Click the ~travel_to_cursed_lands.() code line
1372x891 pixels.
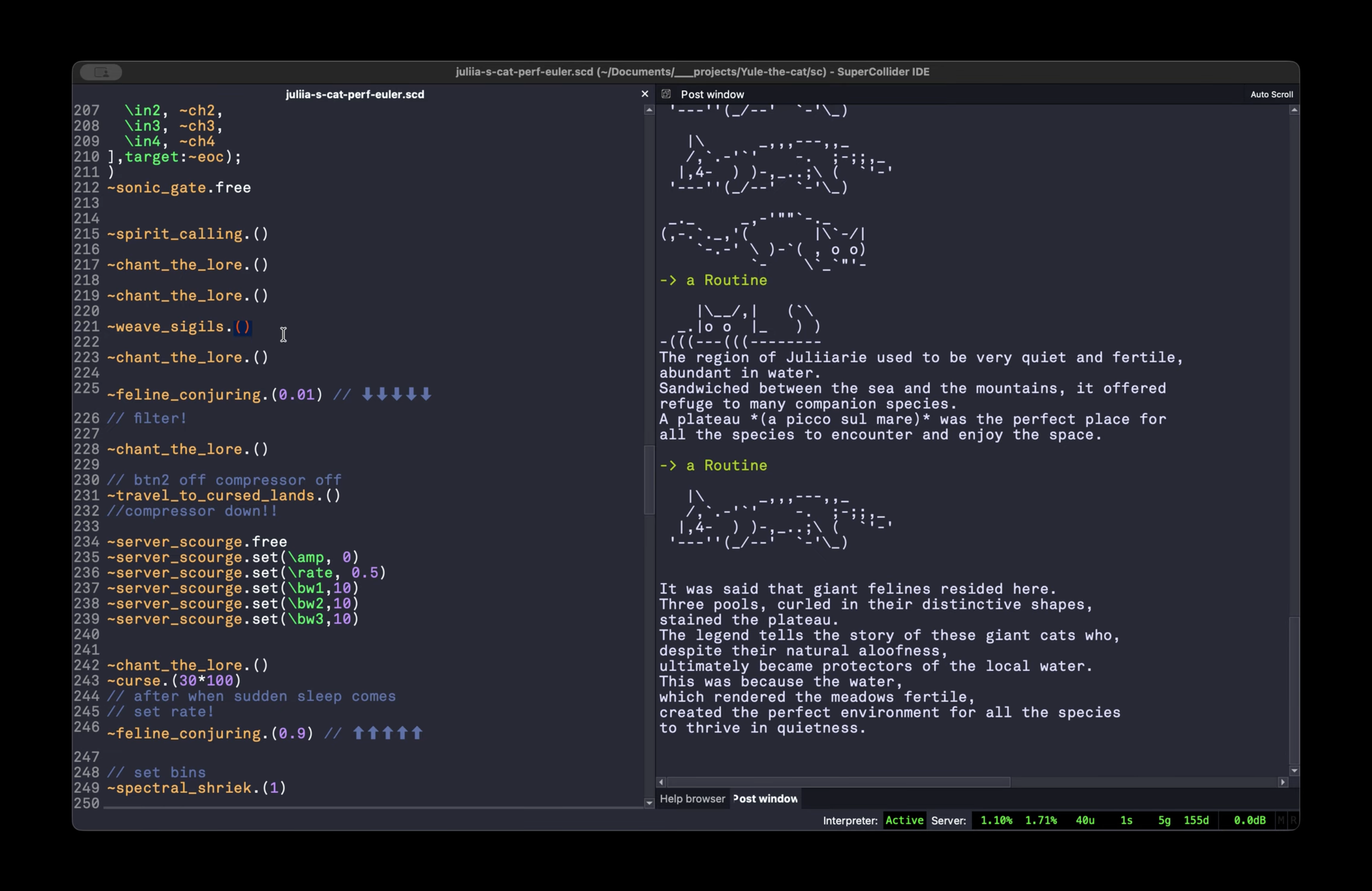[x=224, y=496]
